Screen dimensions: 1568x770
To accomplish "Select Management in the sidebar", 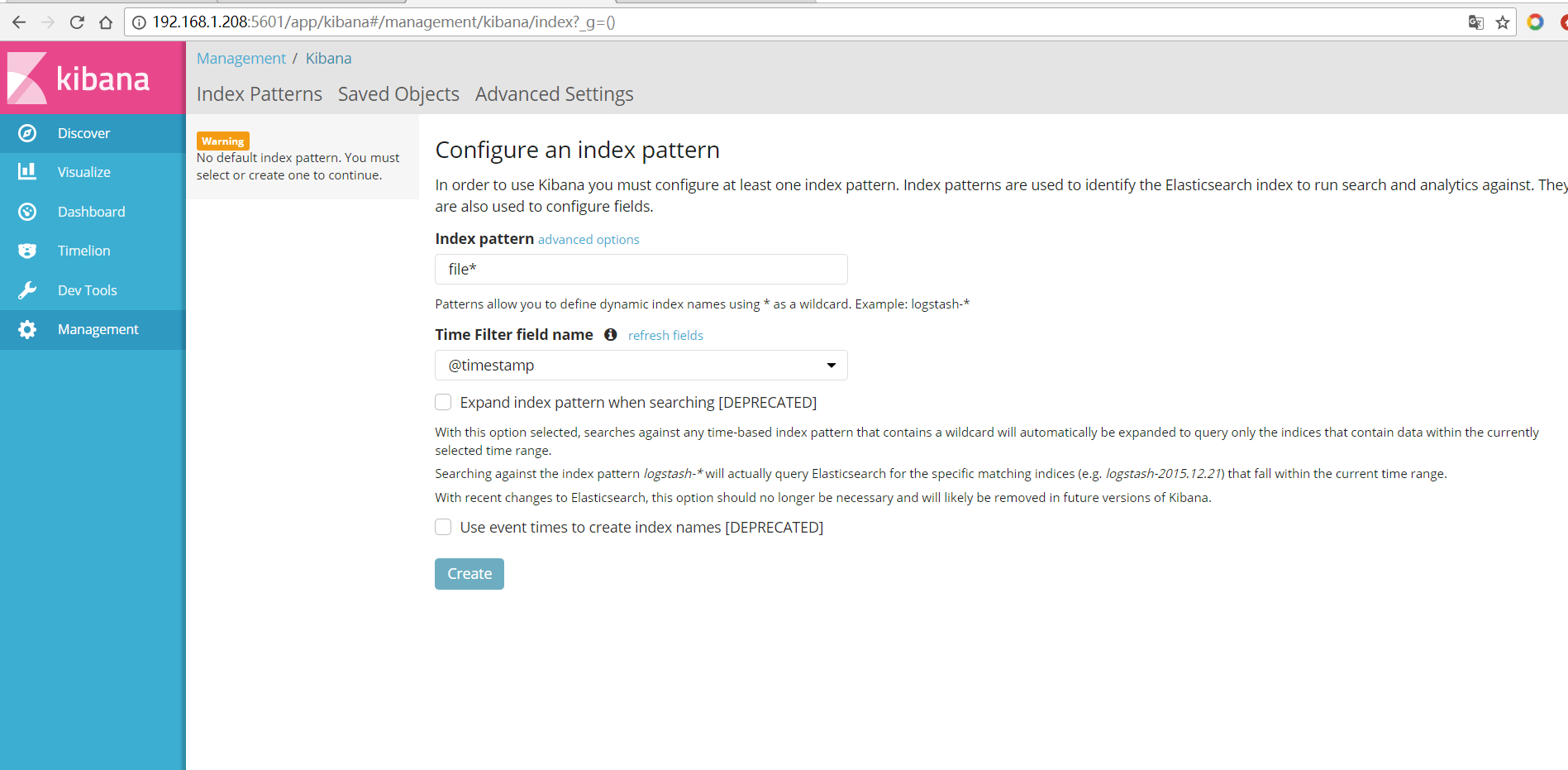I will 93,329.
